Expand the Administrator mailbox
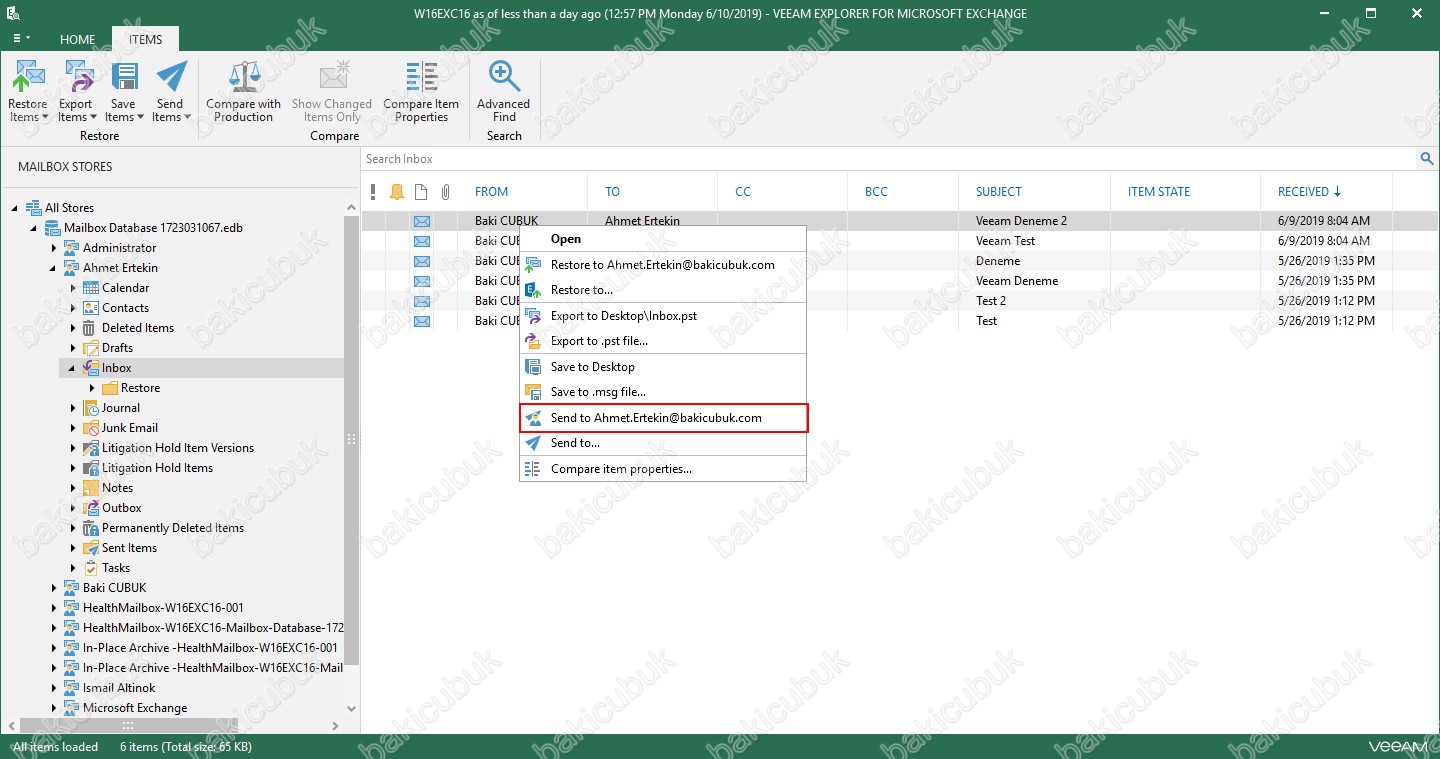Image resolution: width=1440 pixels, height=759 pixels. point(54,248)
